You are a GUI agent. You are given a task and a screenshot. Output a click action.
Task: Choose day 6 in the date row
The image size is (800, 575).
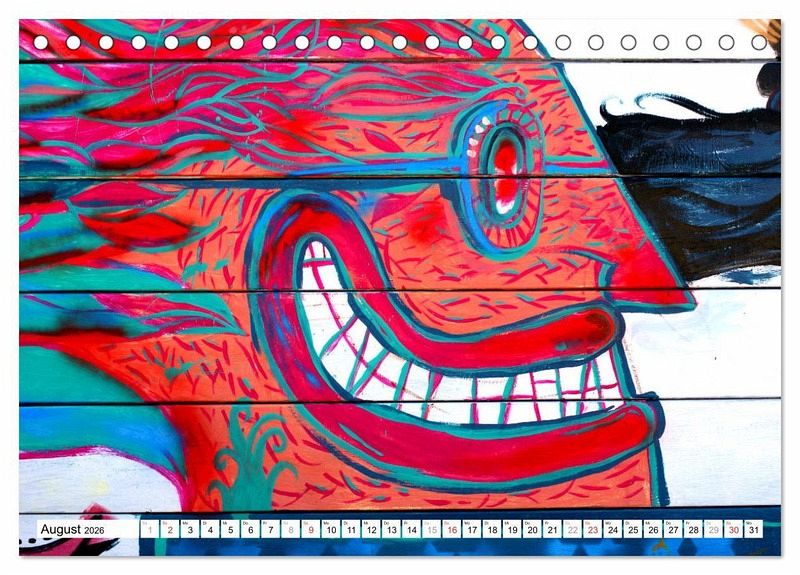click(x=251, y=529)
